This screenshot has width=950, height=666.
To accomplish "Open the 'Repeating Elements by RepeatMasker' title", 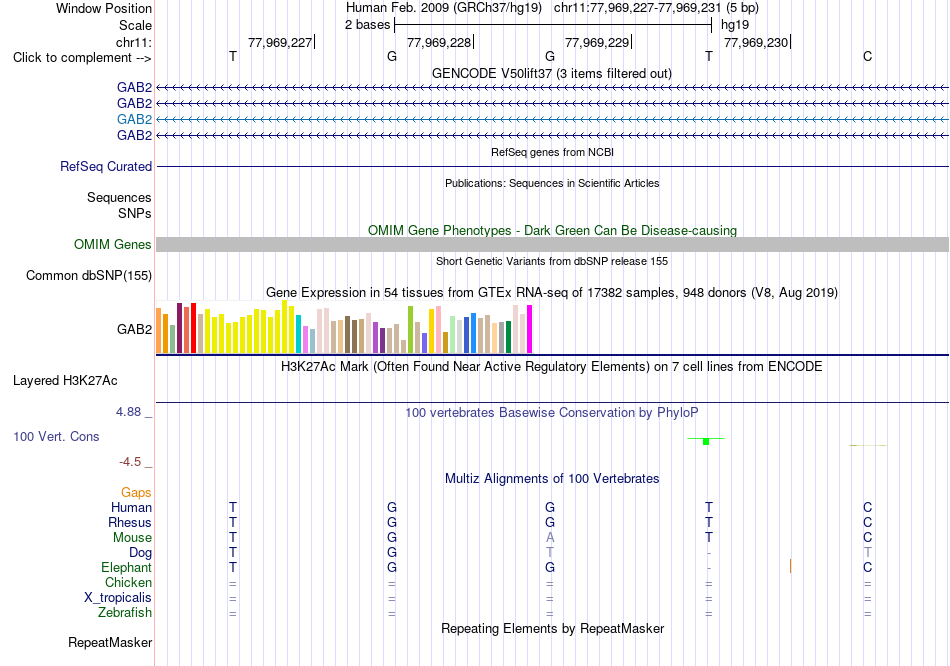I will [552, 628].
